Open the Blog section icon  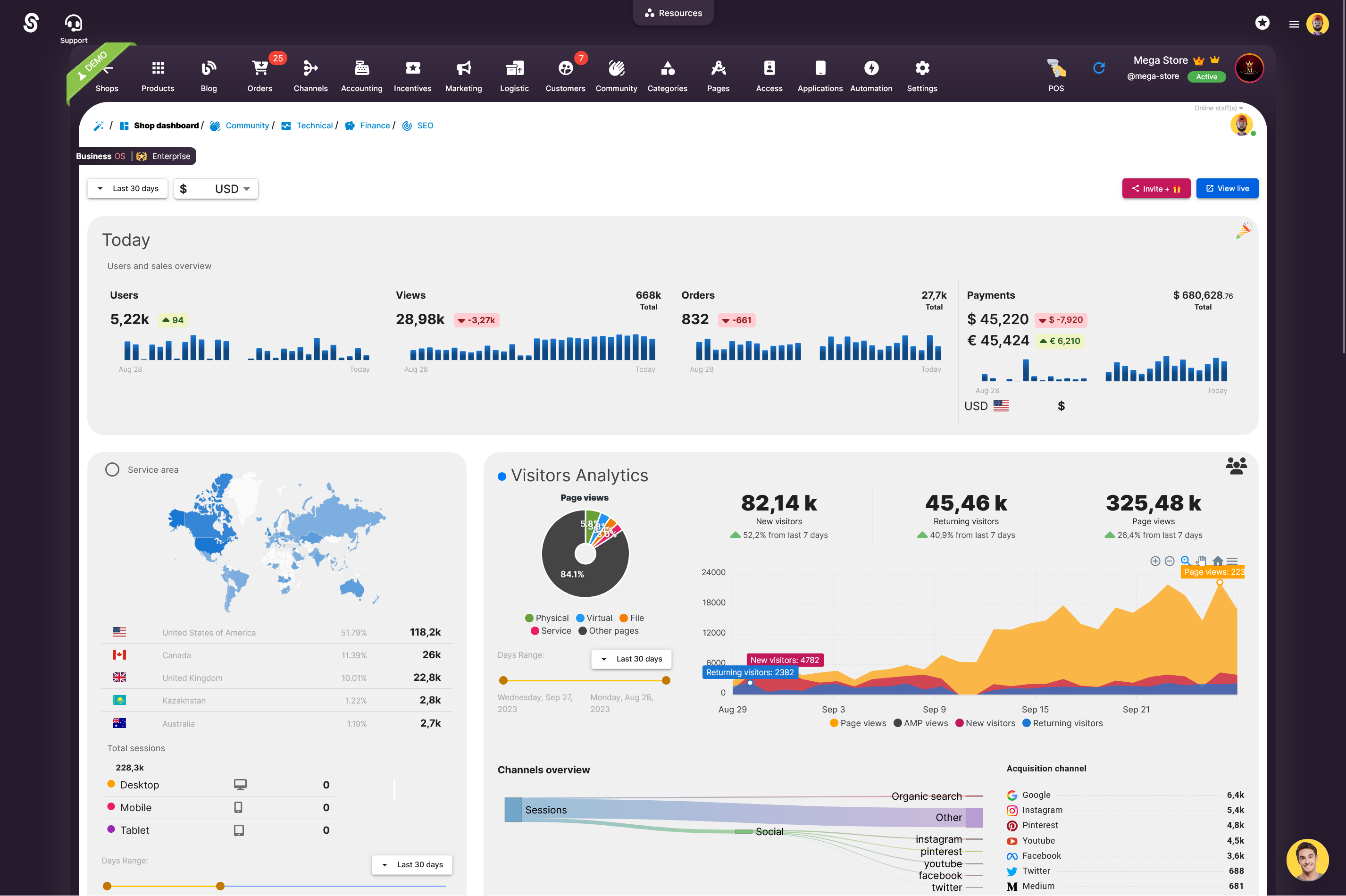click(x=209, y=68)
